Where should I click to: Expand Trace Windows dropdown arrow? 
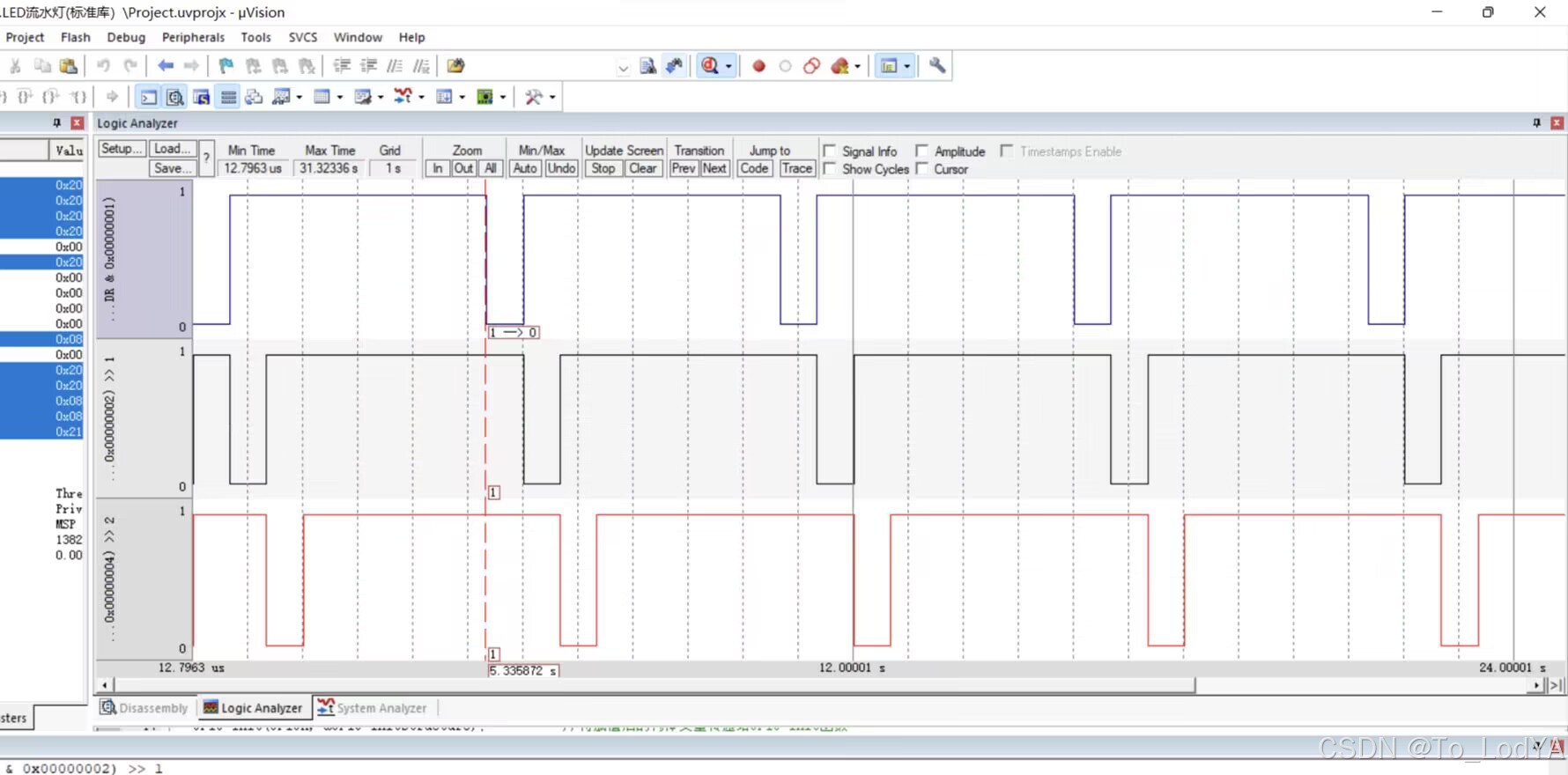click(x=462, y=97)
